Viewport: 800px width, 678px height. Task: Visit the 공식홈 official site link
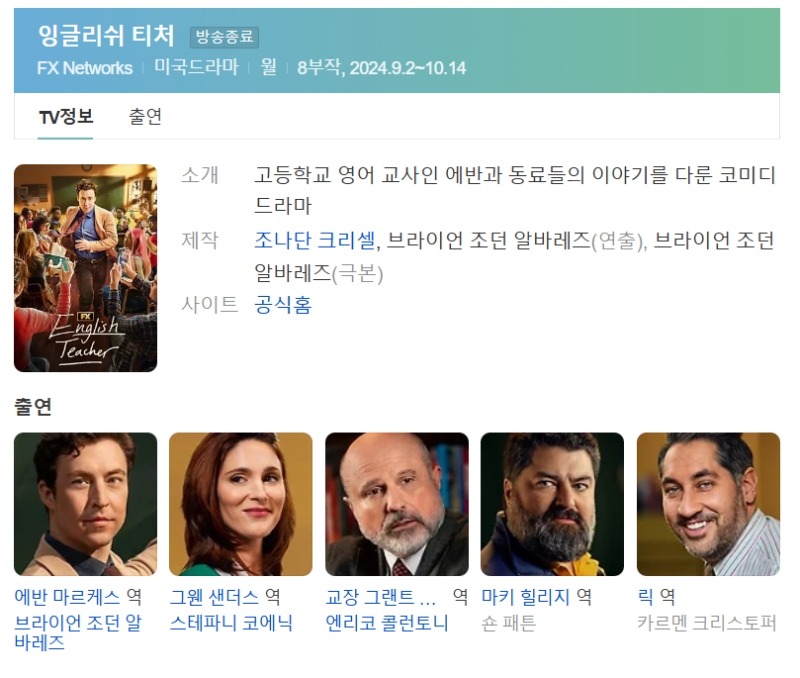(283, 305)
